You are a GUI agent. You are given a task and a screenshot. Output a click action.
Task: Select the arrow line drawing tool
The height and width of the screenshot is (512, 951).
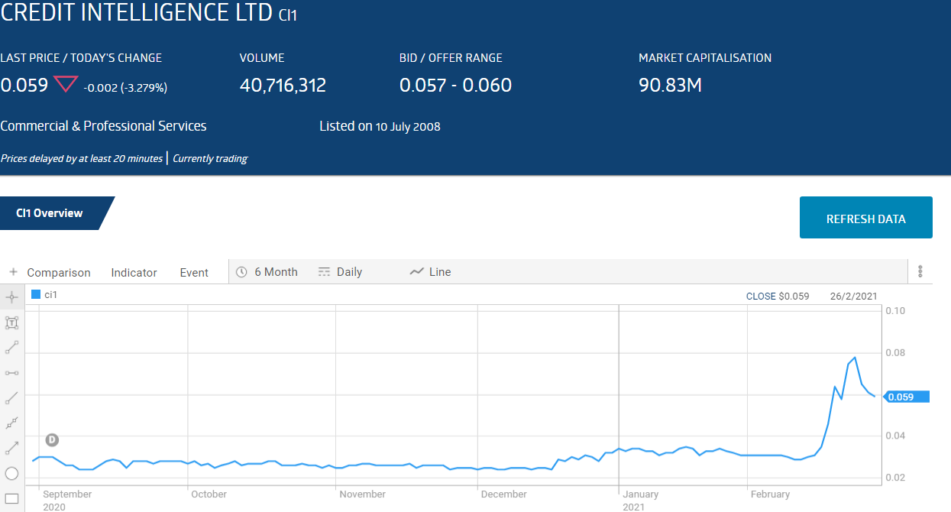(x=12, y=448)
